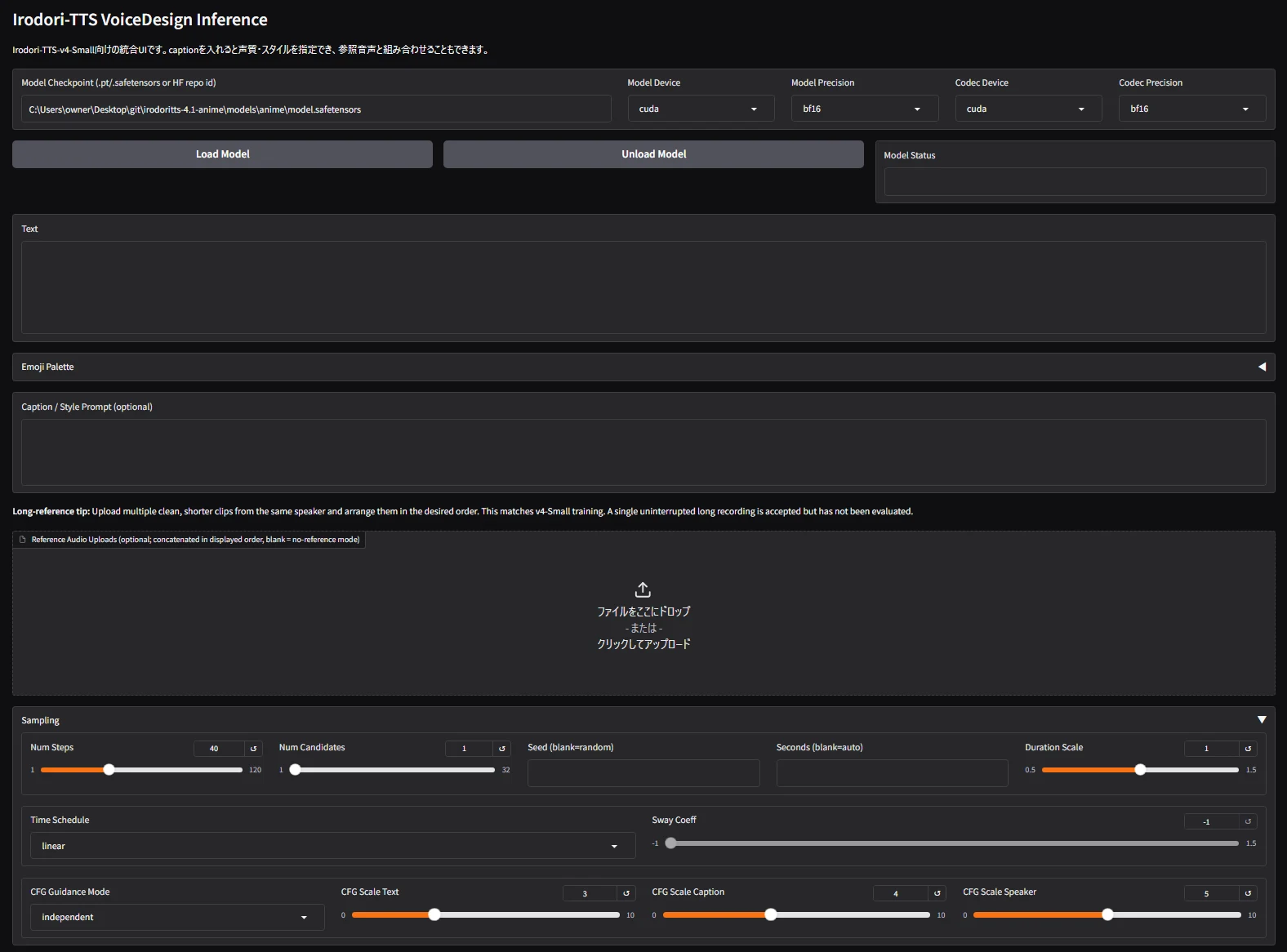
Task: Reset the CFG Scale Speaker value
Action: click(x=1248, y=893)
